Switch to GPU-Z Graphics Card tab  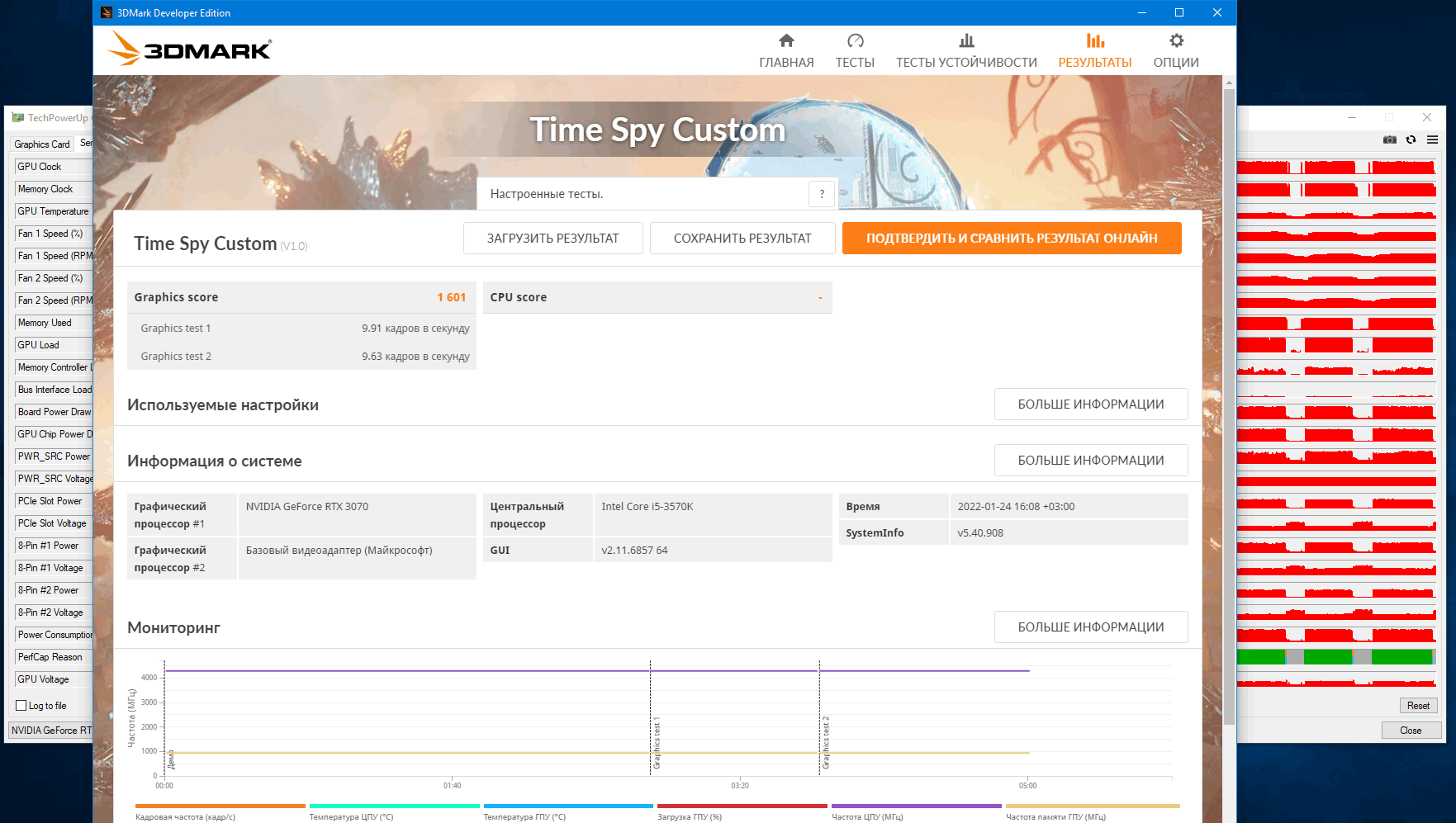[x=42, y=144]
